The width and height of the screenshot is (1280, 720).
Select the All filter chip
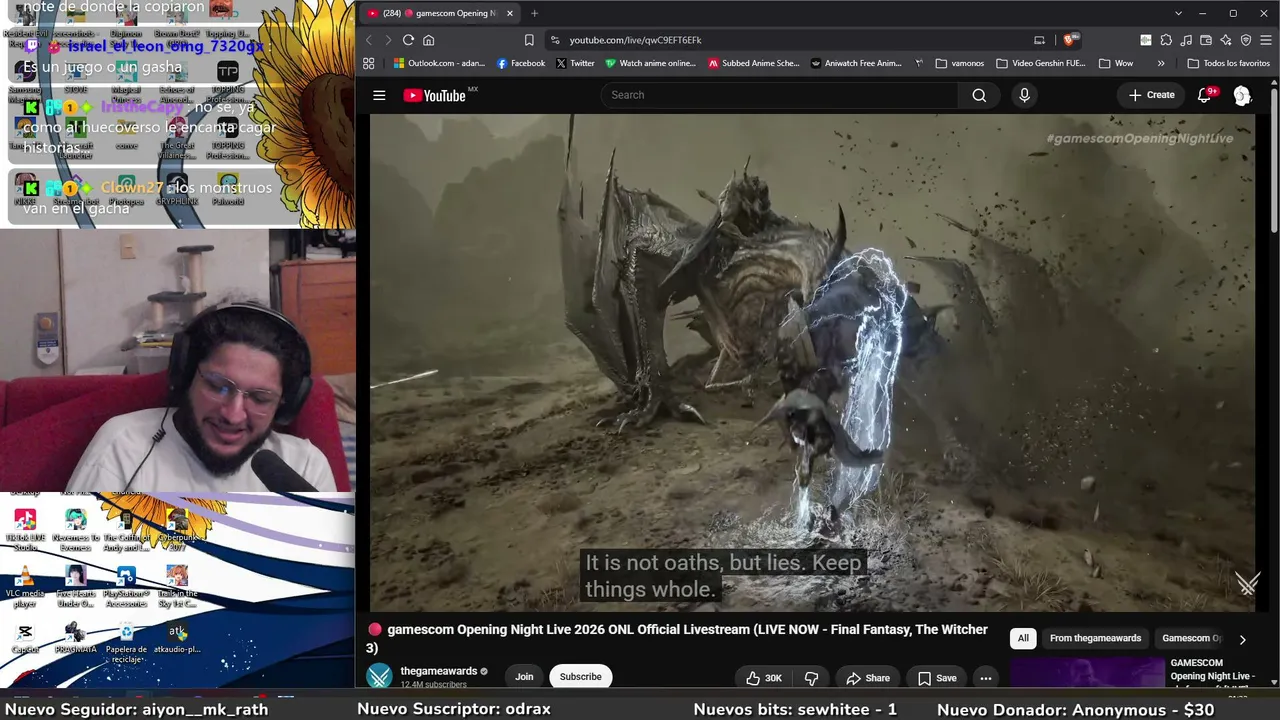pos(1023,638)
